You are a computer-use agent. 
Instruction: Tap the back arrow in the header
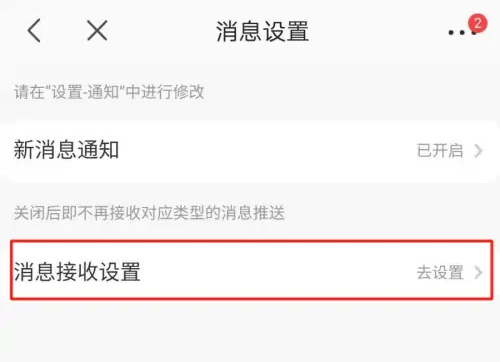34,30
